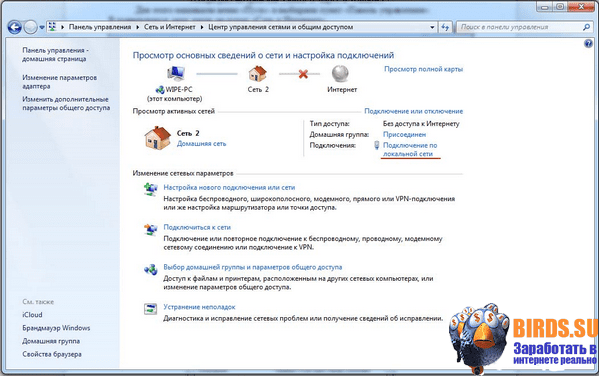599x376 pixels.
Task: Expand arrow after Панель управления breadcrumb
Action: click(x=138, y=27)
